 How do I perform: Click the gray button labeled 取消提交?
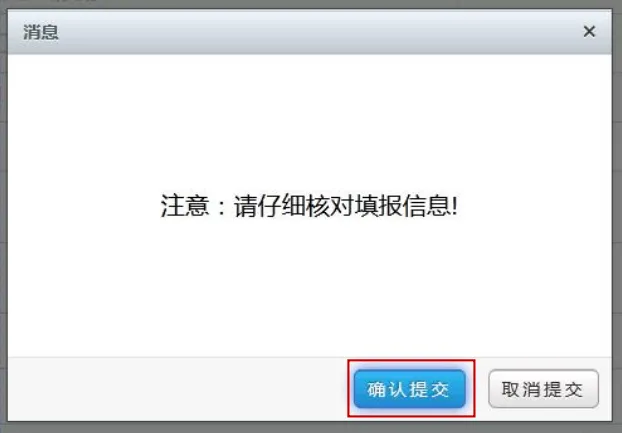click(x=543, y=389)
